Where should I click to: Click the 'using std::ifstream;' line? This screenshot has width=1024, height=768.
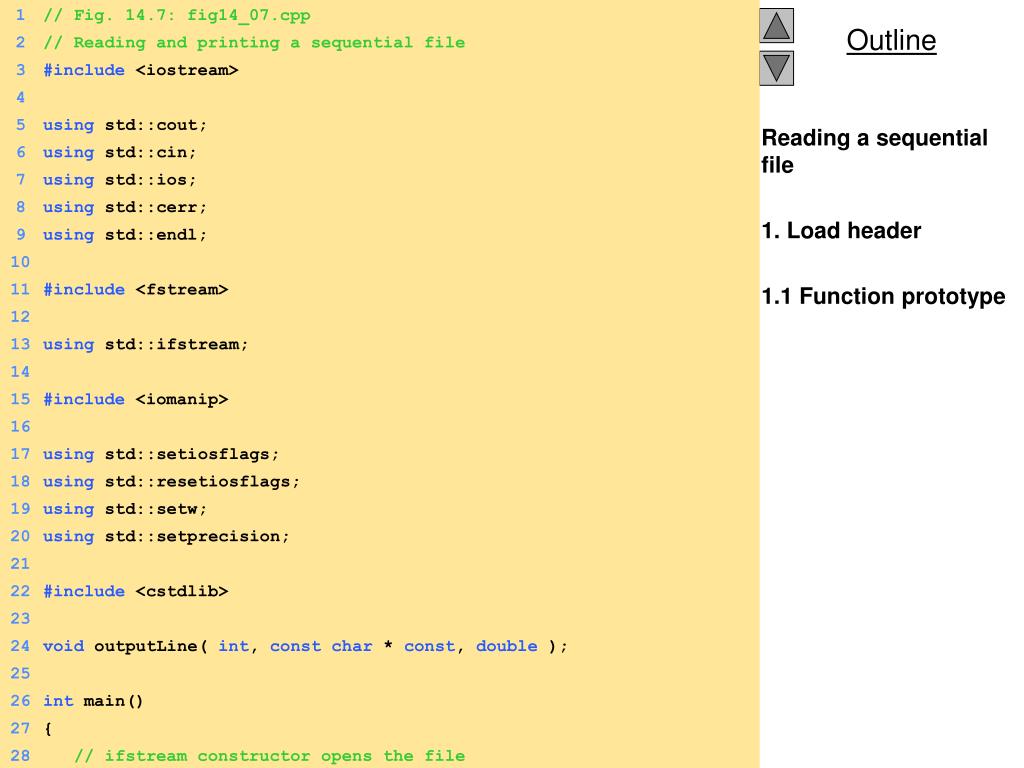tap(146, 344)
